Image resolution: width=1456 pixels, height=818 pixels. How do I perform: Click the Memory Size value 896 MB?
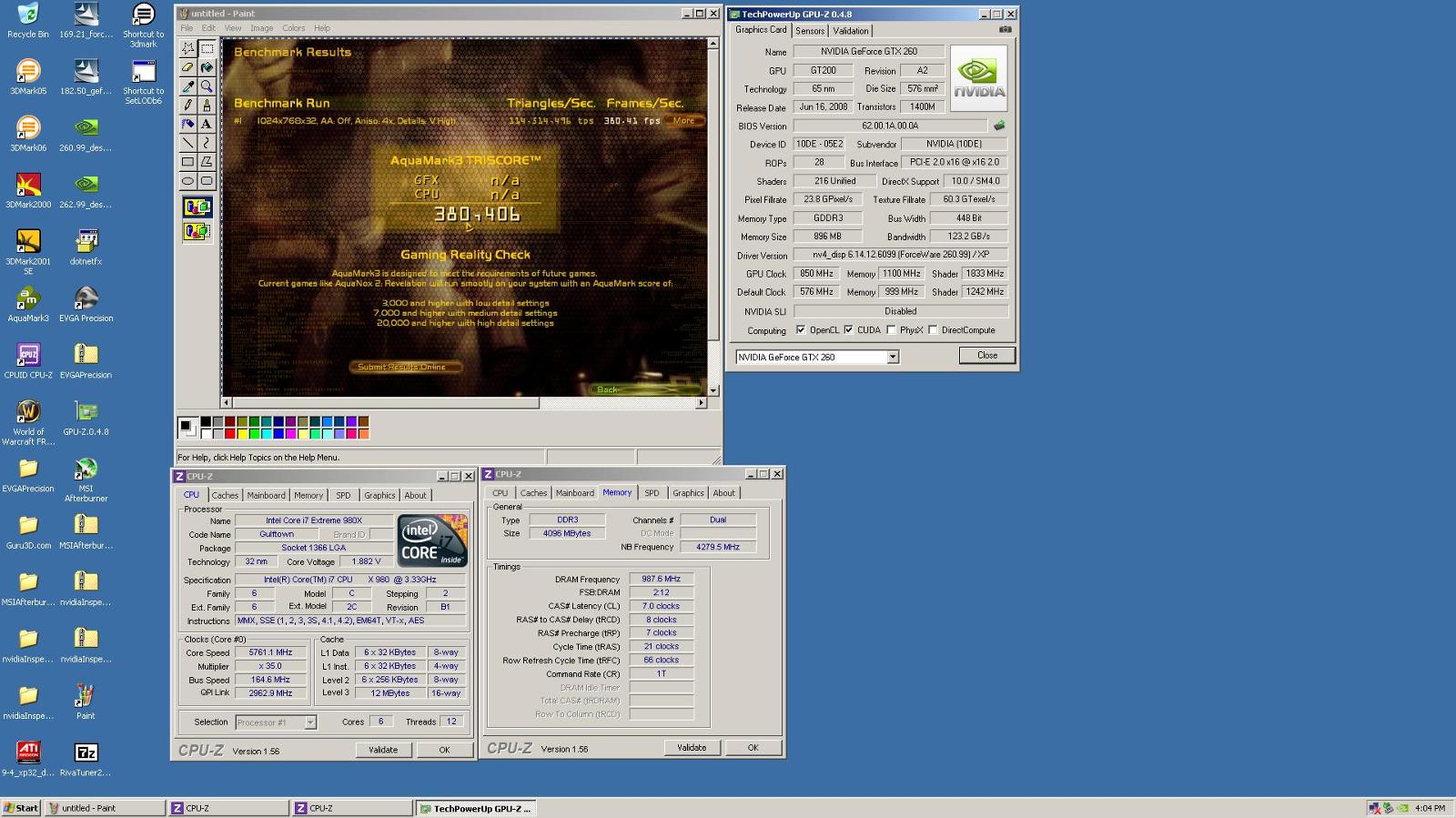[x=827, y=236]
